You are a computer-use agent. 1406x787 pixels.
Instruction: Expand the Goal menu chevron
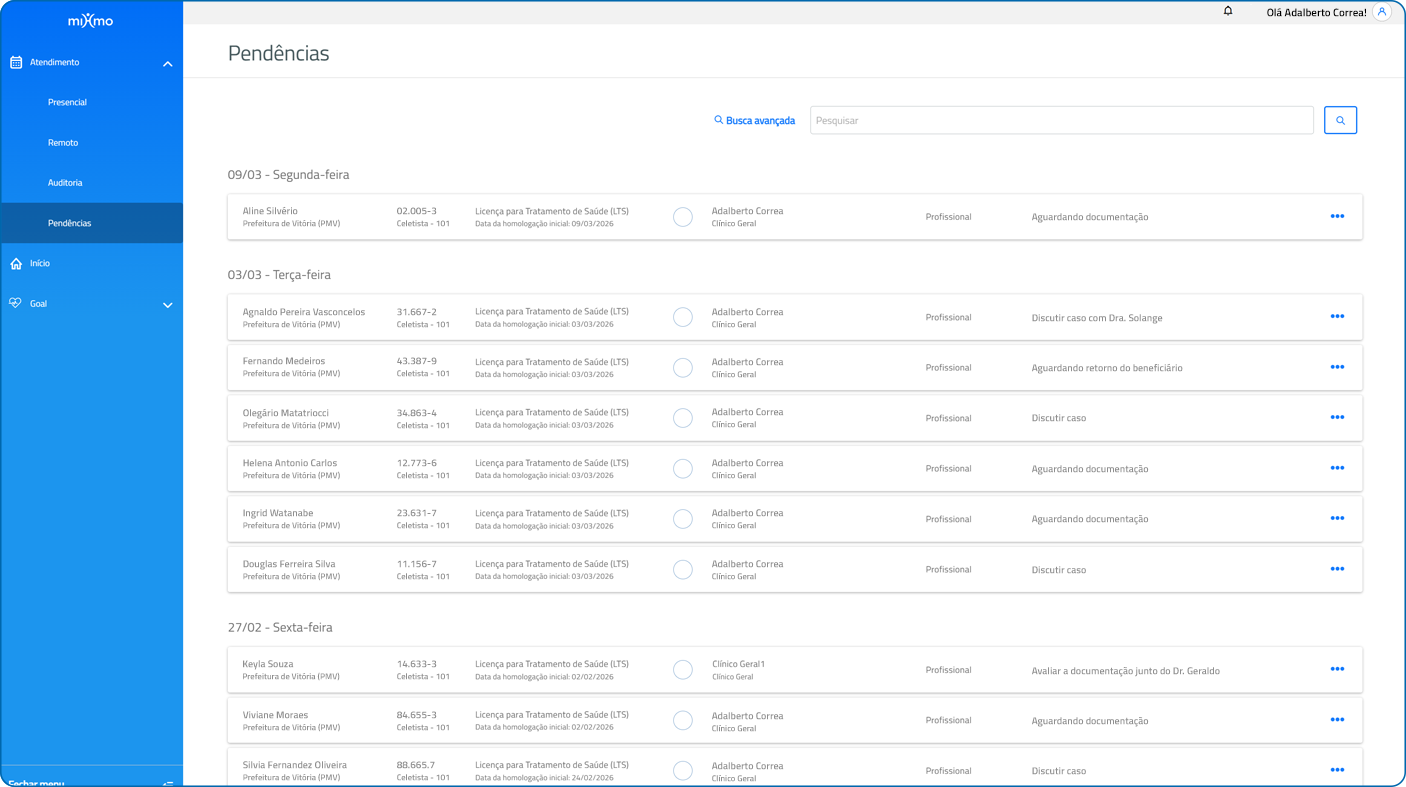coord(167,305)
